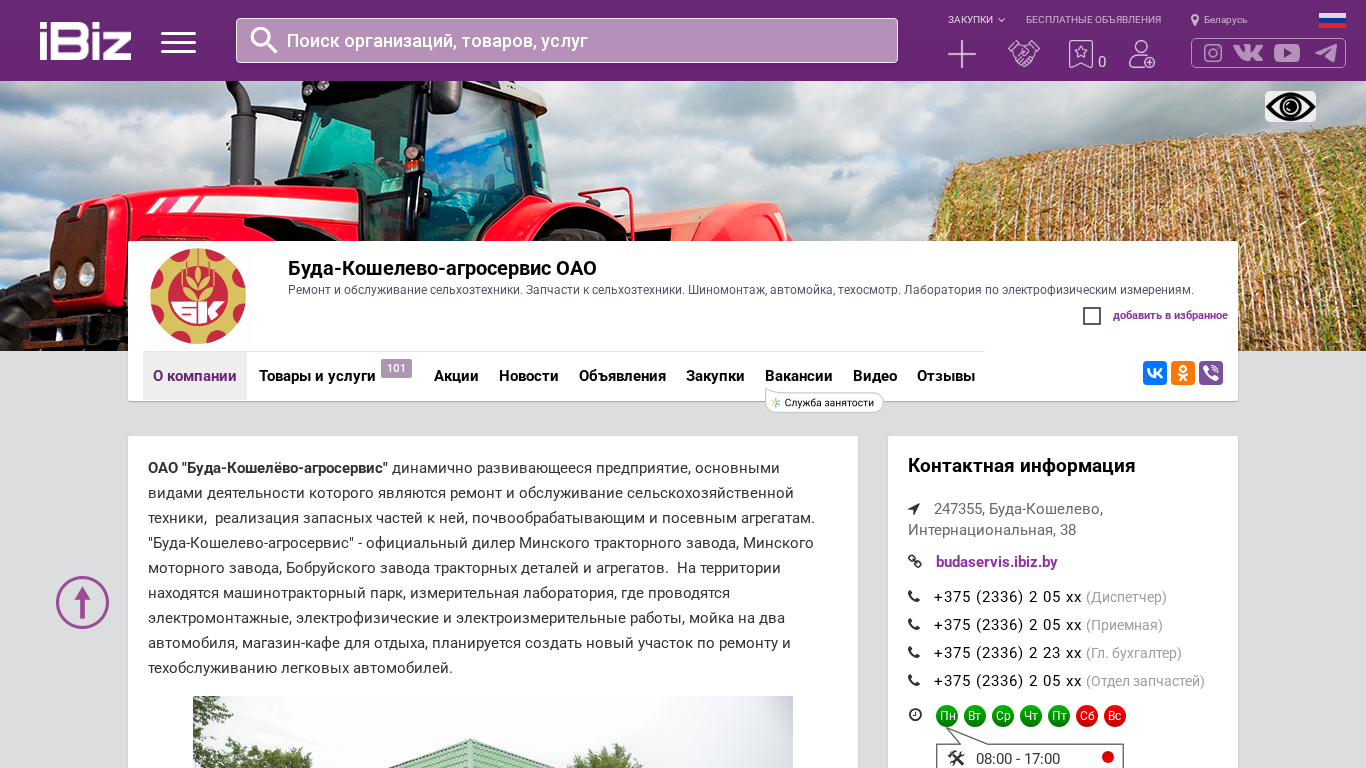The image size is (1366, 768).
Task: Click company title Буда-Кошелево-агросервис ОАО
Action: coord(442,268)
